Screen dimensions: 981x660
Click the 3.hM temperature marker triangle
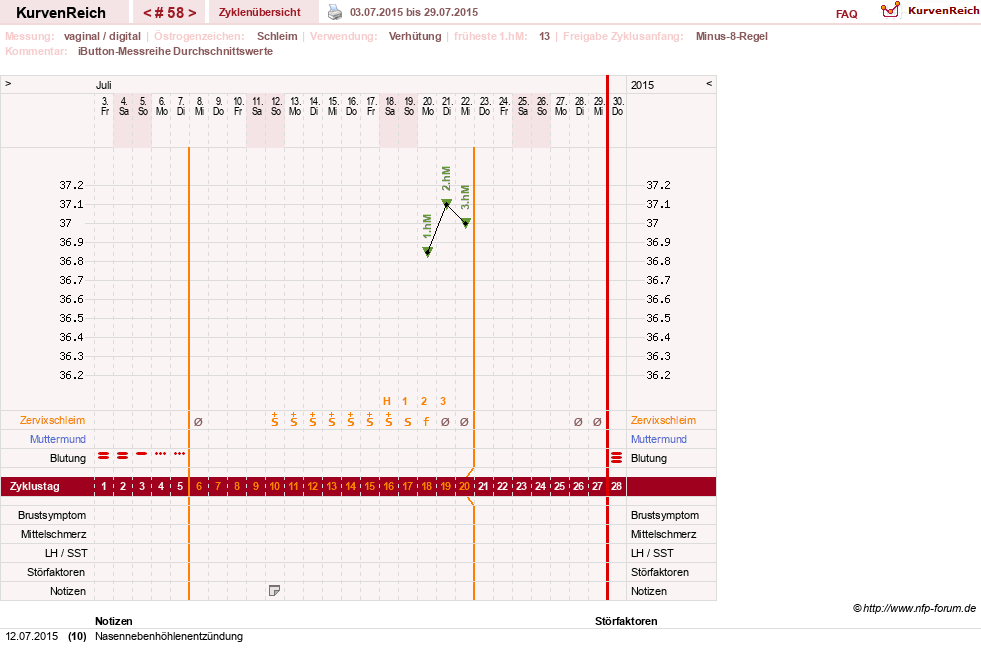(465, 223)
